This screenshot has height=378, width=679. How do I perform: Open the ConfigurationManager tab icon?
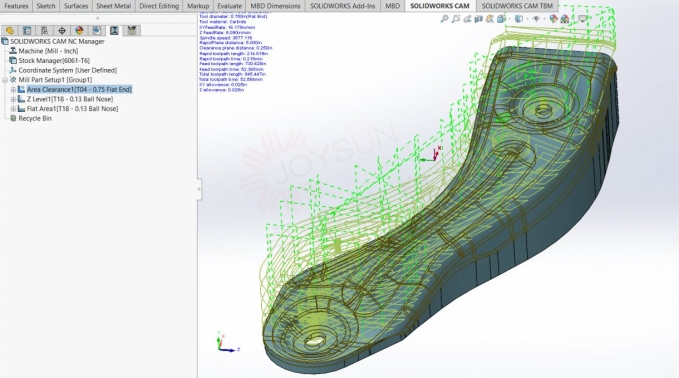coord(44,30)
